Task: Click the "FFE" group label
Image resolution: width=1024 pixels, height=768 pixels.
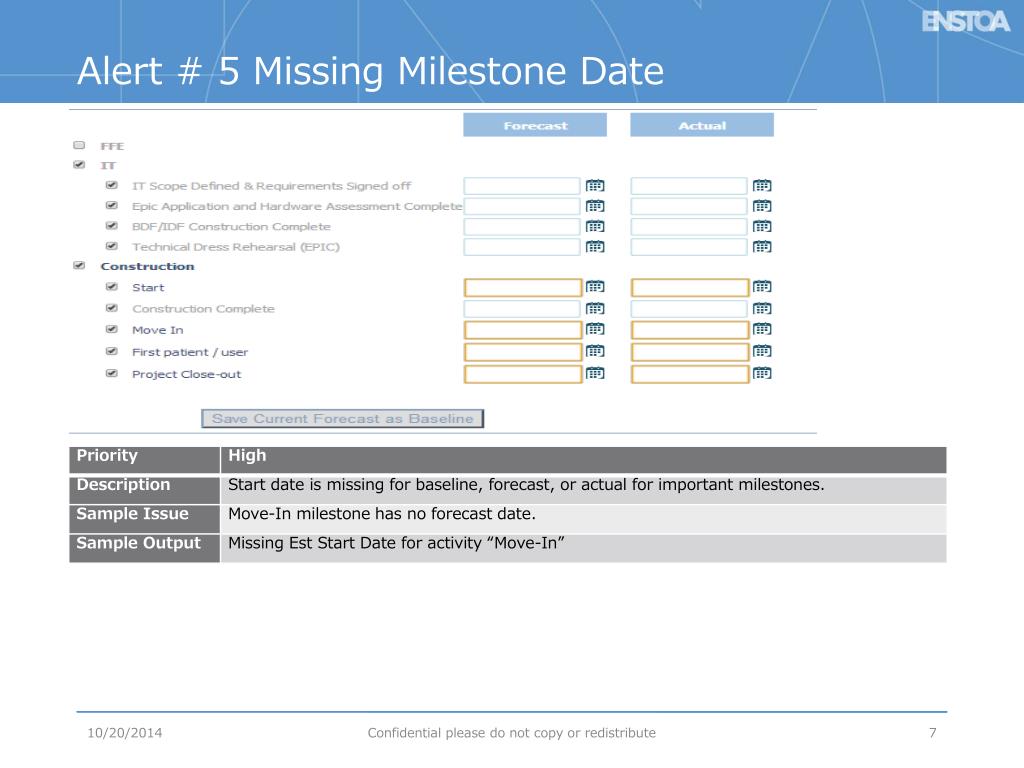Action: coord(112,146)
